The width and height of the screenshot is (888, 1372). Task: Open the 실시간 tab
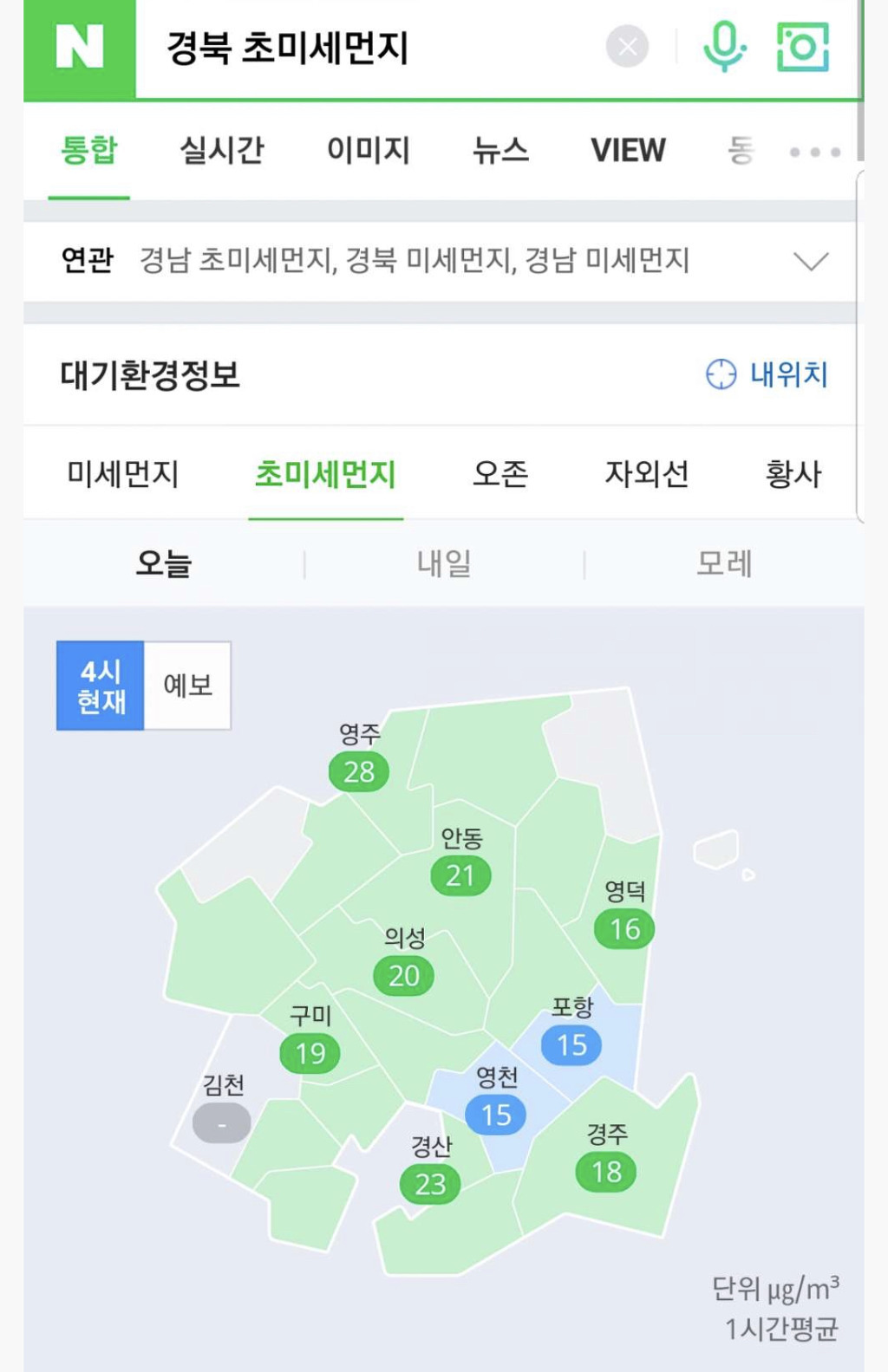click(222, 151)
